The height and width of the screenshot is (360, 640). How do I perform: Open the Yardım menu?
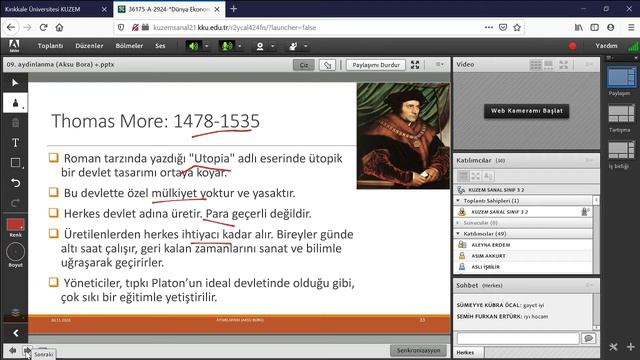pyautogui.click(x=606, y=46)
